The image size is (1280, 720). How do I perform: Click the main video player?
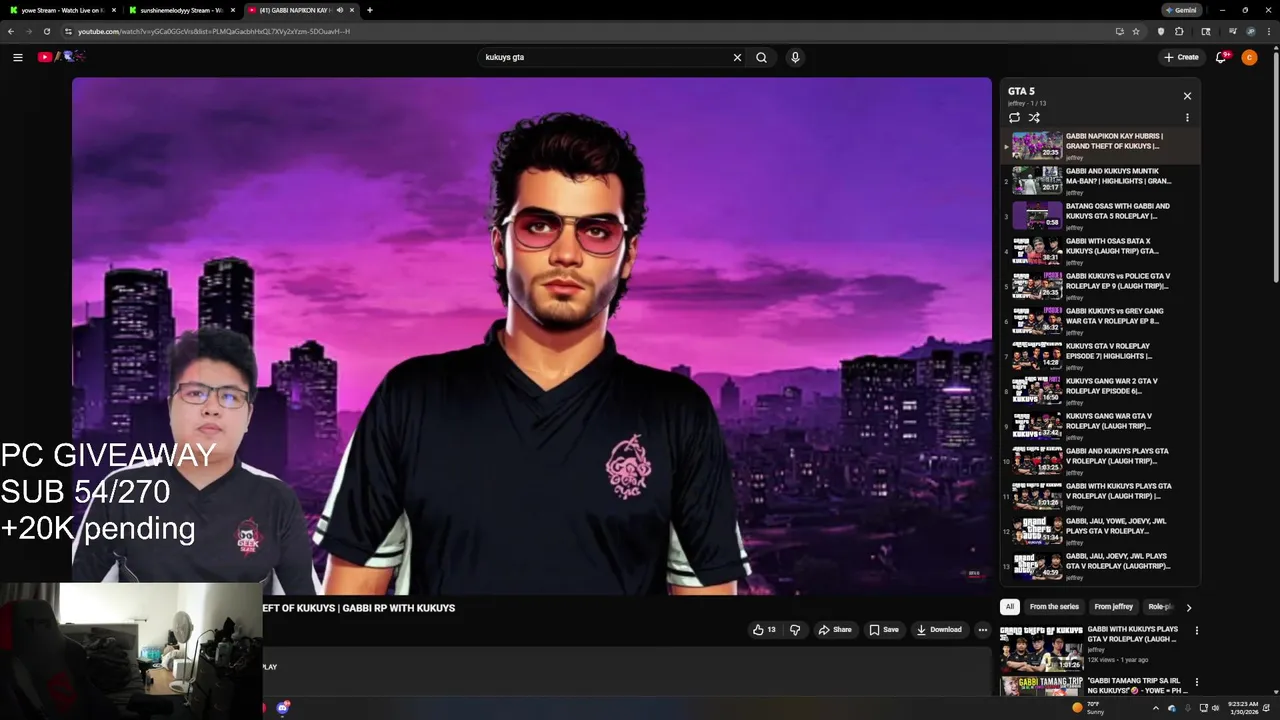tap(531, 336)
